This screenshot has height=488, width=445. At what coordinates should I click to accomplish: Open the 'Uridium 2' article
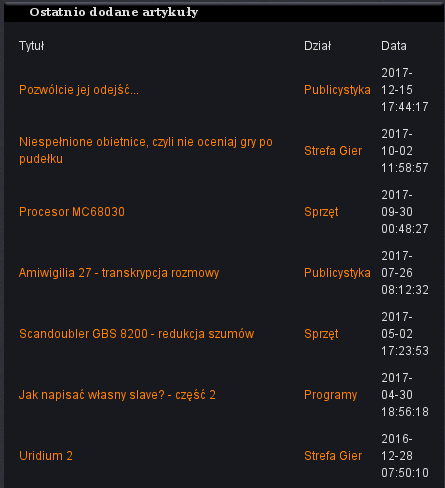pos(46,456)
